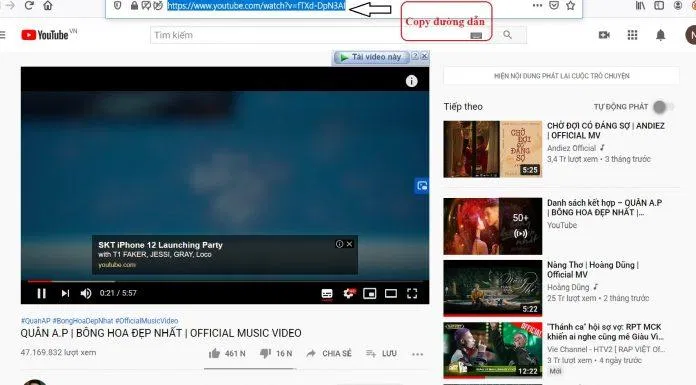The height and width of the screenshot is (385, 696).
Task: Open the browser library icon
Action: click(x=640, y=6)
